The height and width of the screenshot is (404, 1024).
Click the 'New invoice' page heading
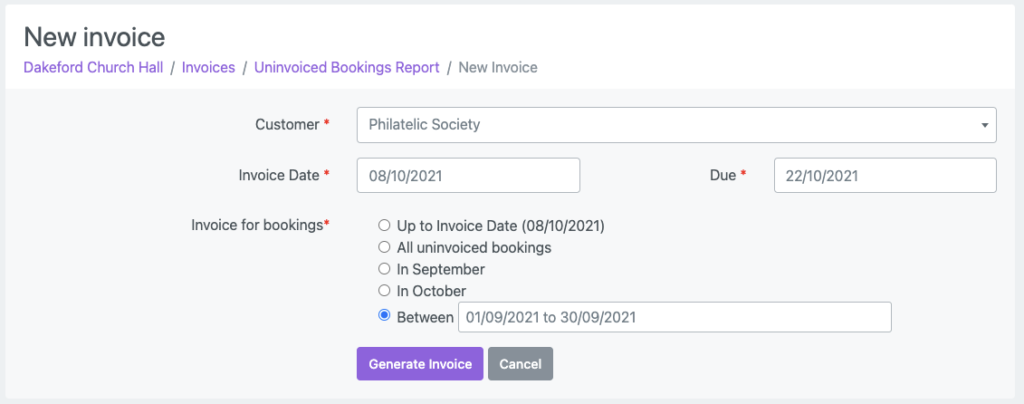click(x=94, y=38)
